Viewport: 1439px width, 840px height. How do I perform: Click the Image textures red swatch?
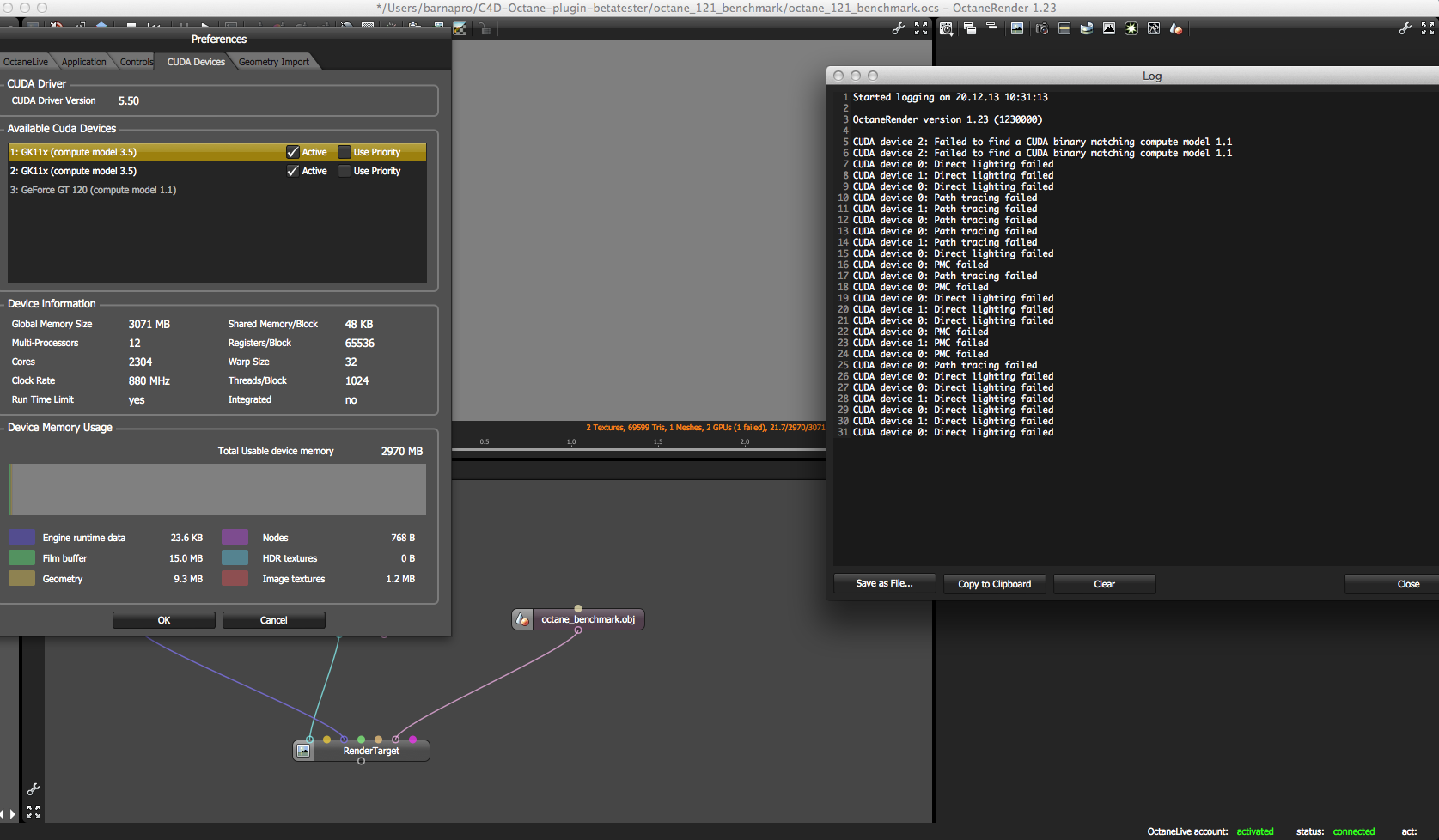[235, 579]
